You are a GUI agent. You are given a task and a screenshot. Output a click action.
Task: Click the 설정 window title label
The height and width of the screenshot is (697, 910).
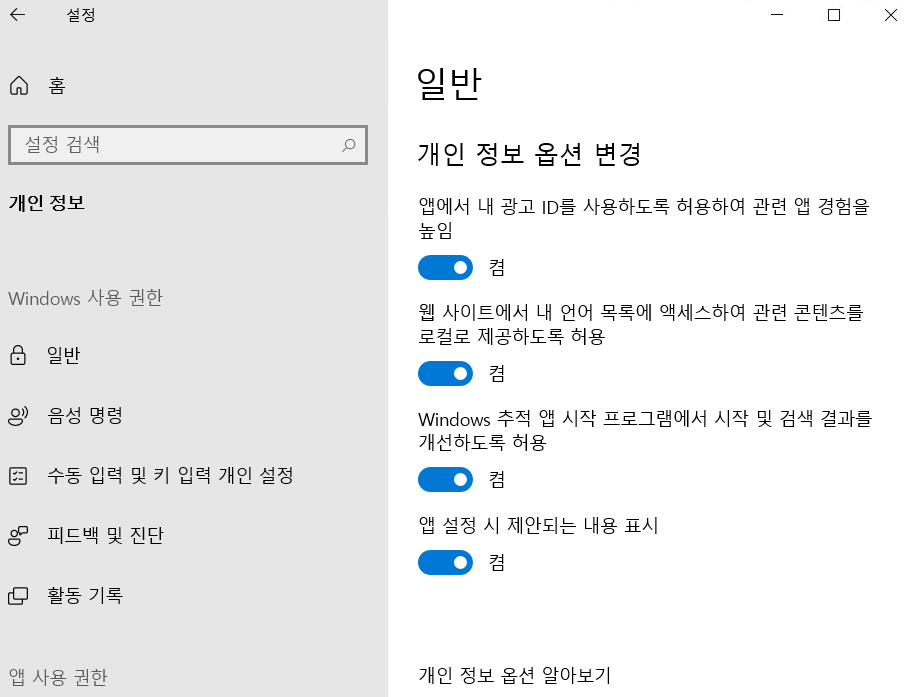(x=81, y=15)
